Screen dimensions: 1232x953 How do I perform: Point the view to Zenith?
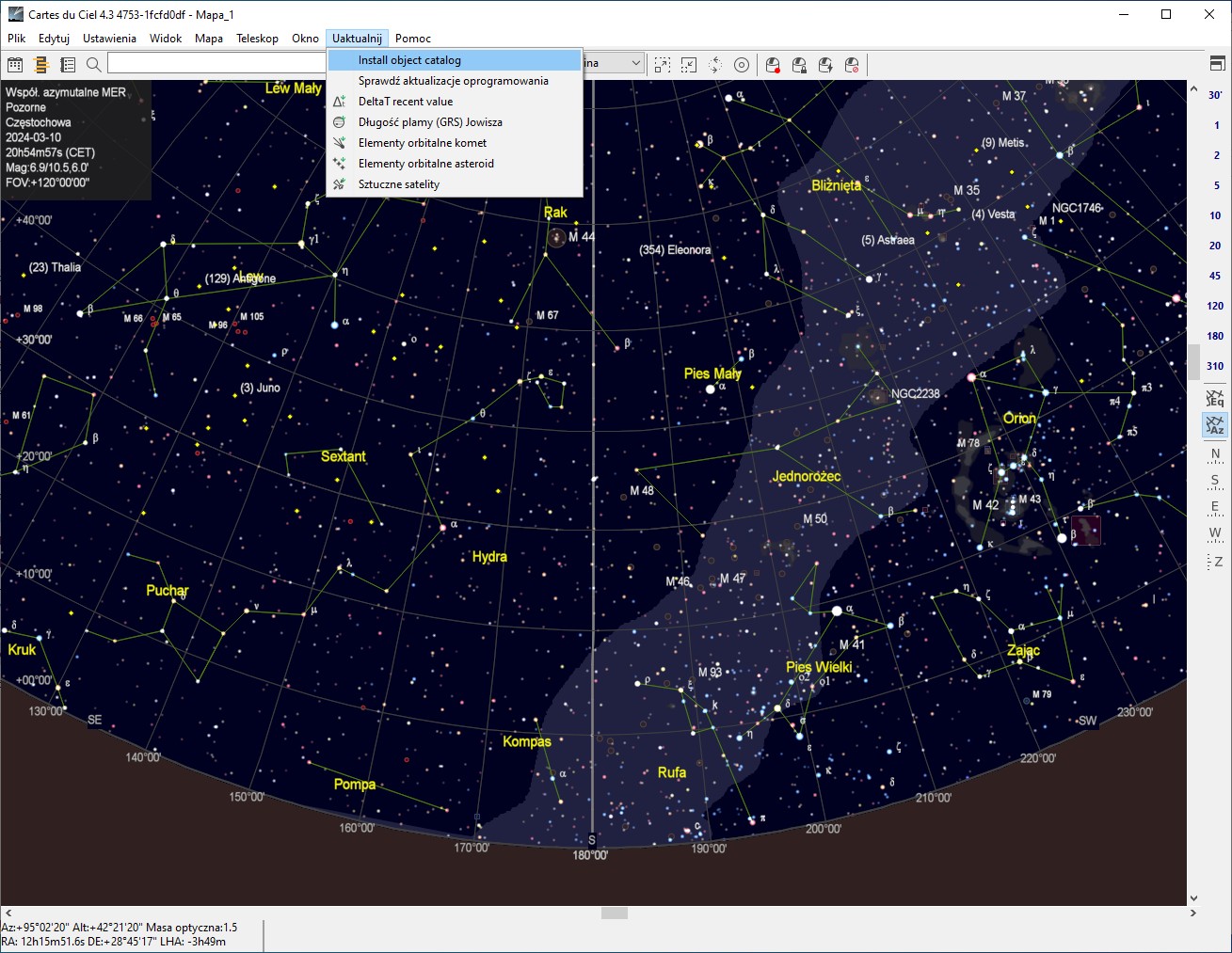point(1215,562)
